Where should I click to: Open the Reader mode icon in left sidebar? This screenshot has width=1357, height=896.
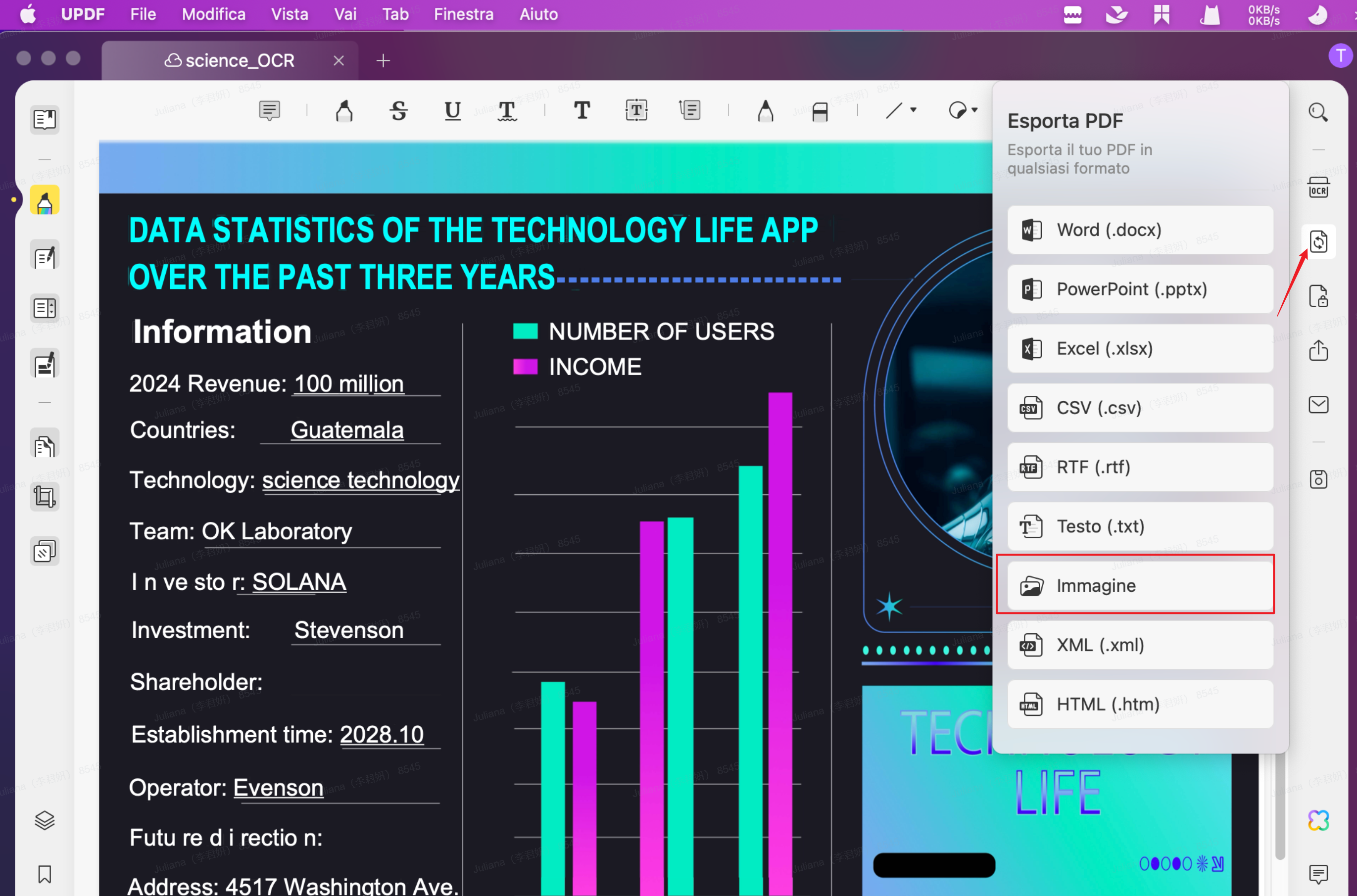[45, 119]
